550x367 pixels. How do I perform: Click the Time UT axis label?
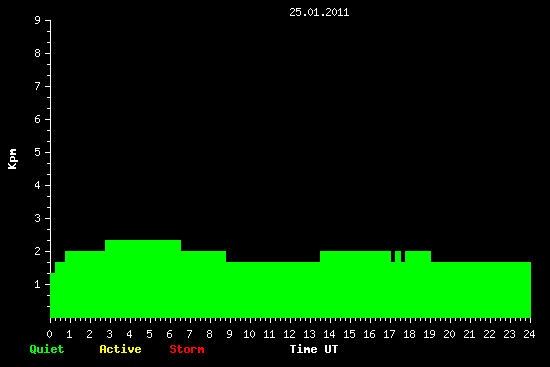pyautogui.click(x=314, y=349)
